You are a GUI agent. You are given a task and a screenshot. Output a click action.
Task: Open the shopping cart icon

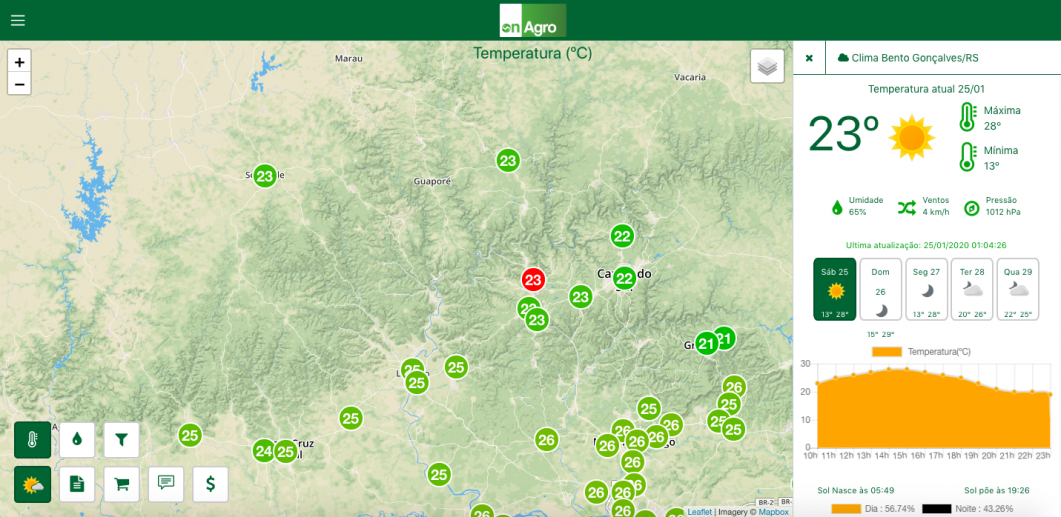(122, 484)
